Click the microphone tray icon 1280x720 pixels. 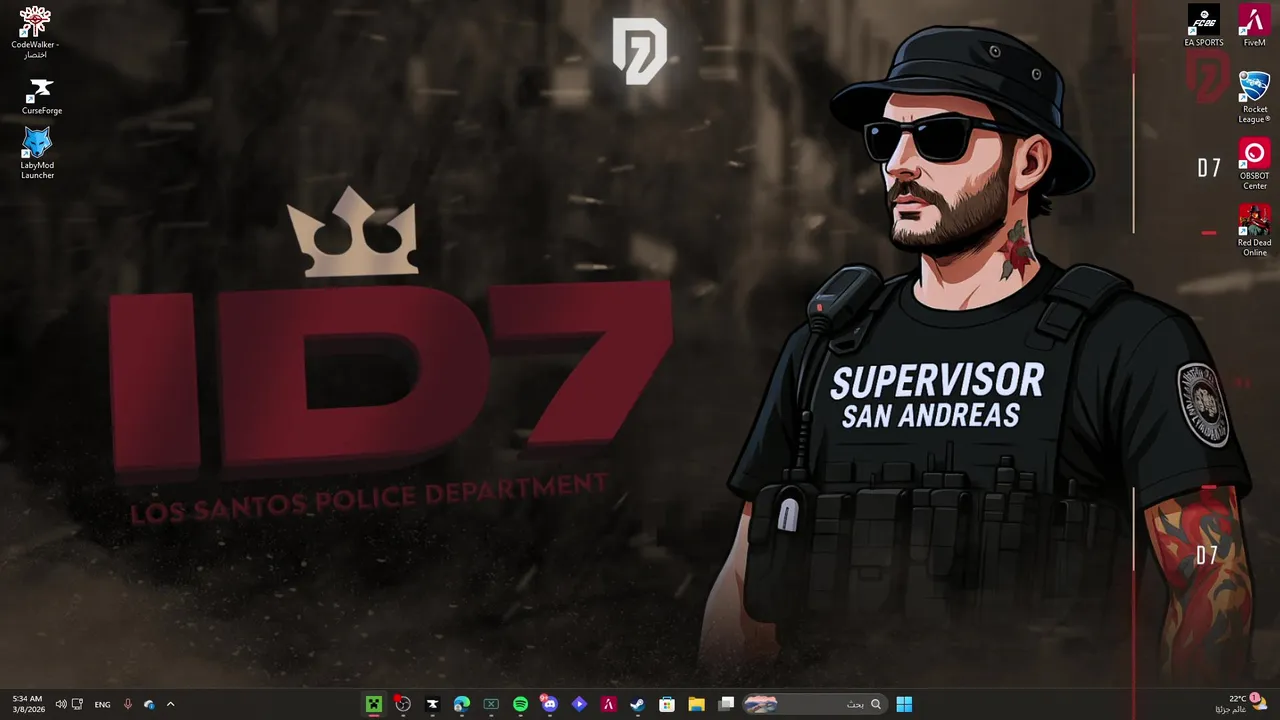128,704
